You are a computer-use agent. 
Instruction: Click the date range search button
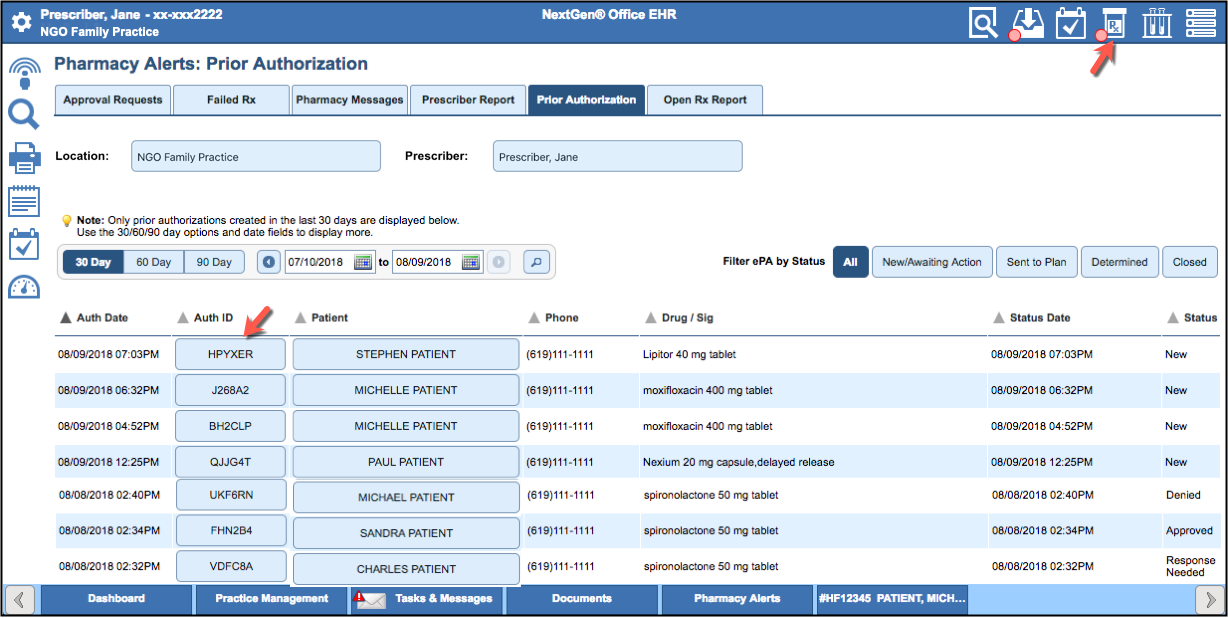tap(536, 262)
